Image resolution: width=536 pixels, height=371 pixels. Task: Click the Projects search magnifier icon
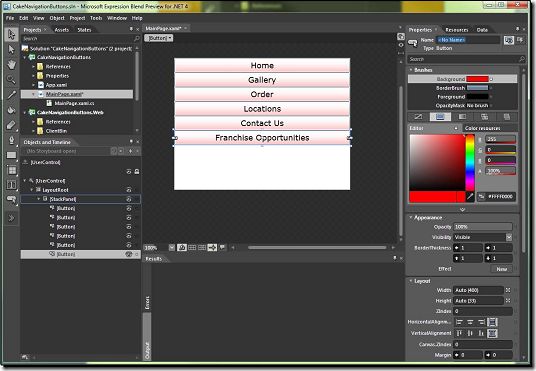(x=137, y=39)
